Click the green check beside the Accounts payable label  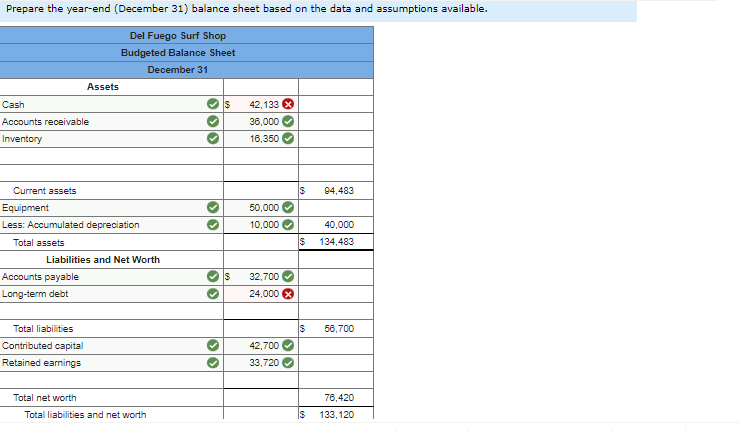tap(213, 276)
